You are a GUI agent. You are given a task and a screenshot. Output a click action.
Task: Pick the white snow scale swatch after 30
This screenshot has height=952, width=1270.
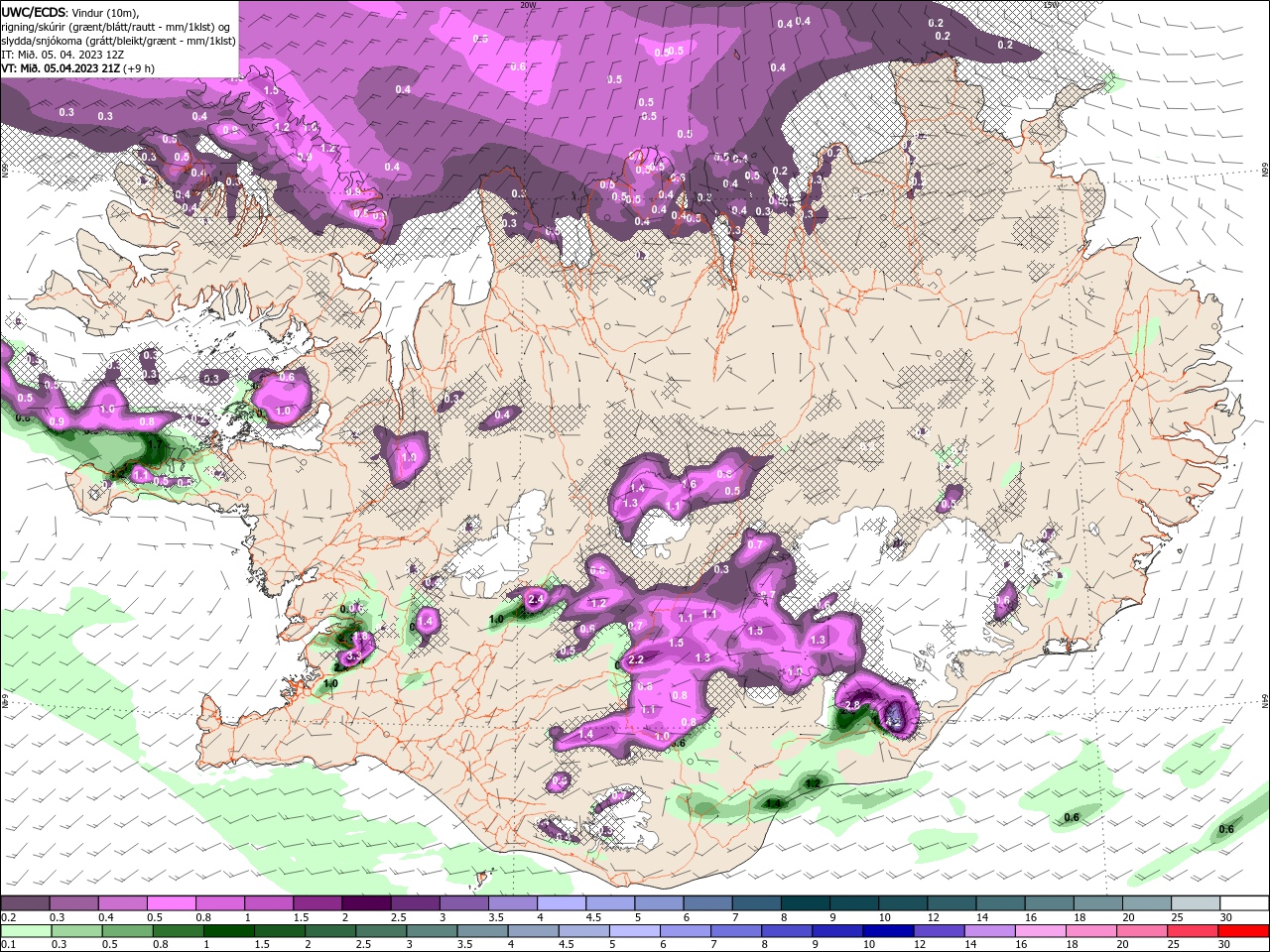1244,902
